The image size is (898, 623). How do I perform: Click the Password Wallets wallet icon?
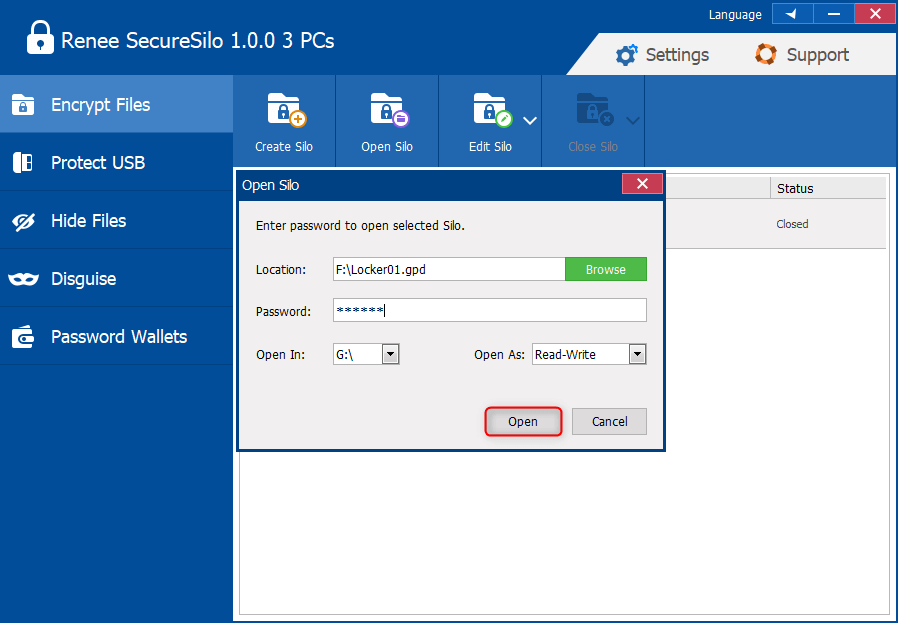tap(23, 337)
